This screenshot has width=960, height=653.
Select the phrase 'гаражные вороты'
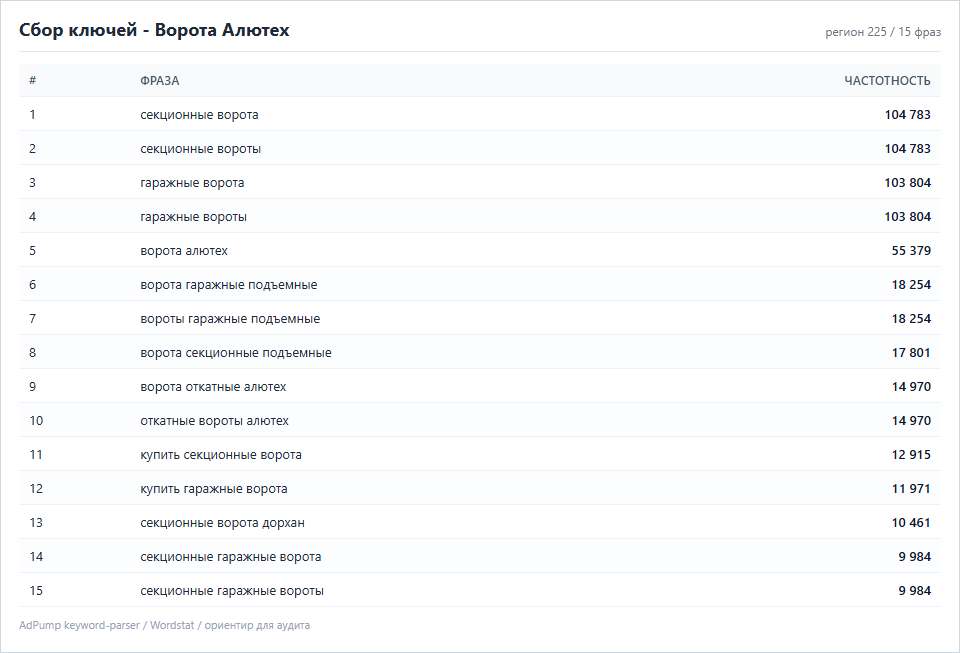click(193, 217)
